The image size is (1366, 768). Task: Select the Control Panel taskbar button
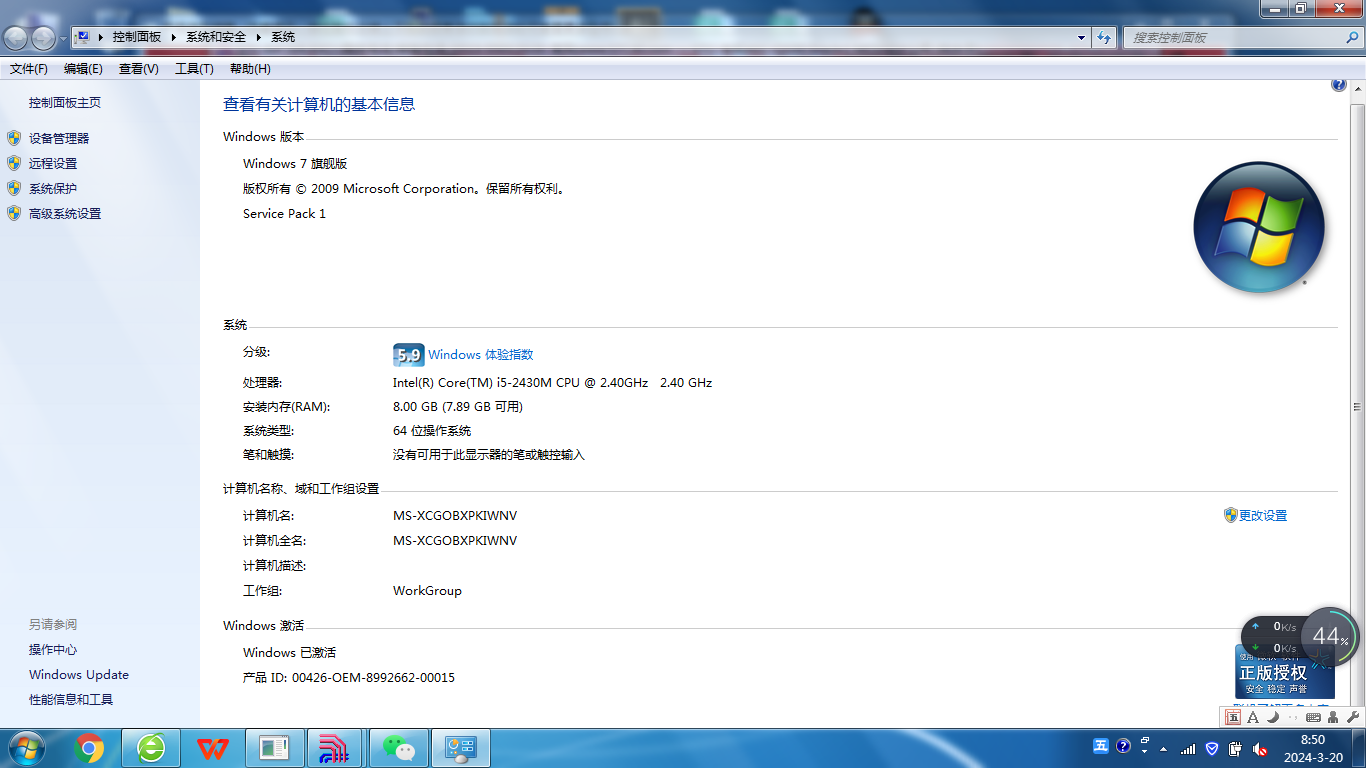coord(460,748)
